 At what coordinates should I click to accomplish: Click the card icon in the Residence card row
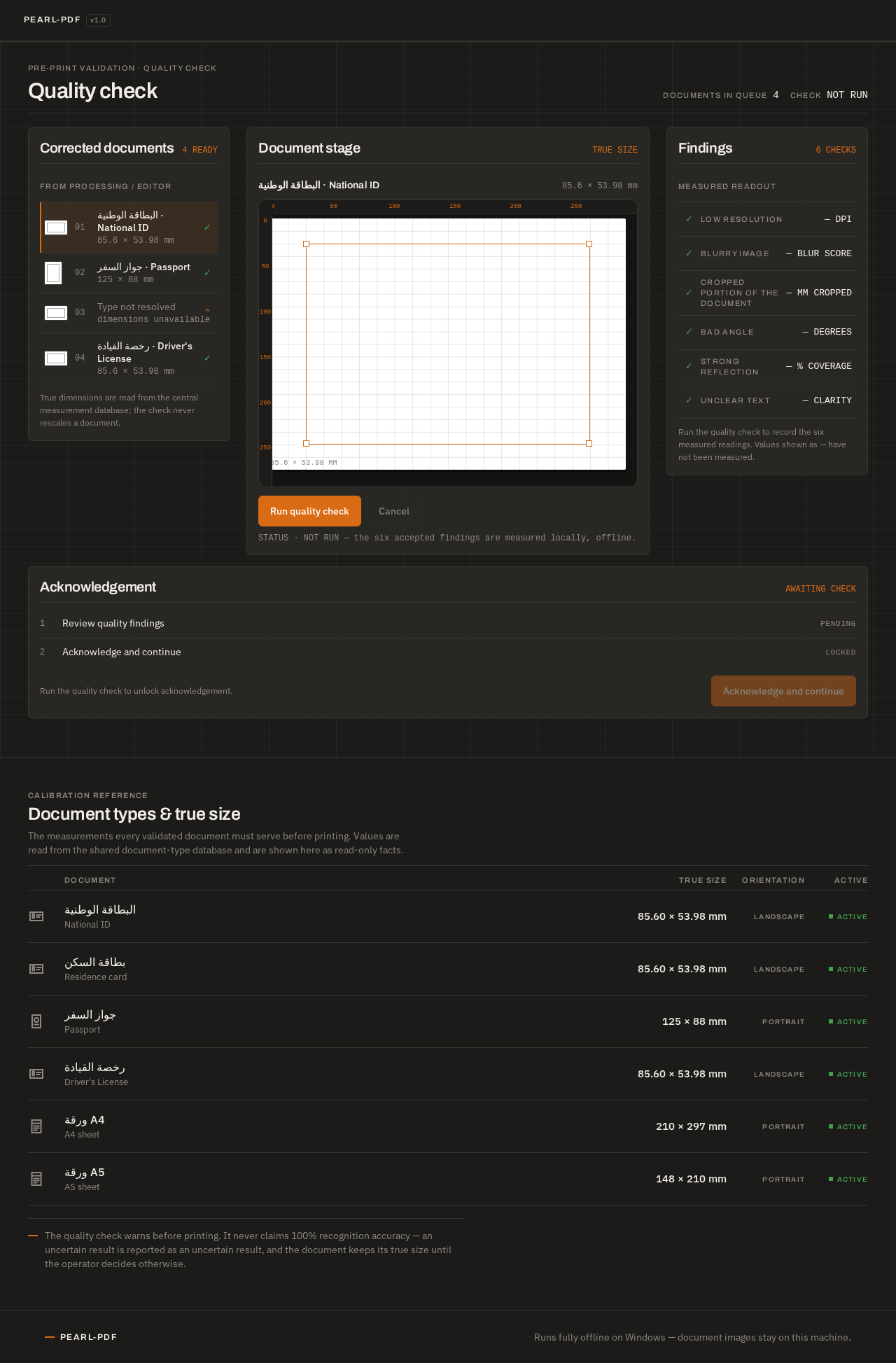[x=36, y=969]
